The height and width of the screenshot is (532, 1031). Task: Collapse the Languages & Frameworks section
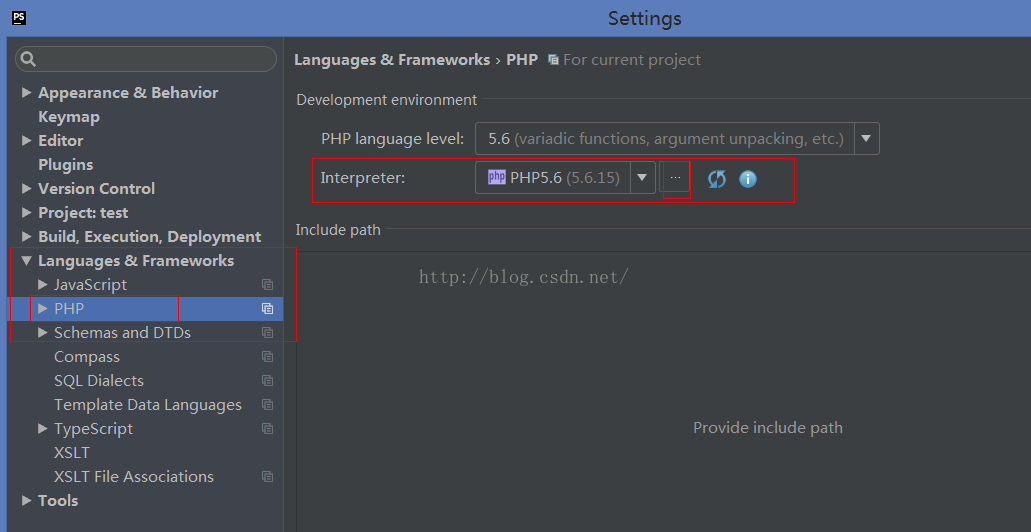[26, 261]
